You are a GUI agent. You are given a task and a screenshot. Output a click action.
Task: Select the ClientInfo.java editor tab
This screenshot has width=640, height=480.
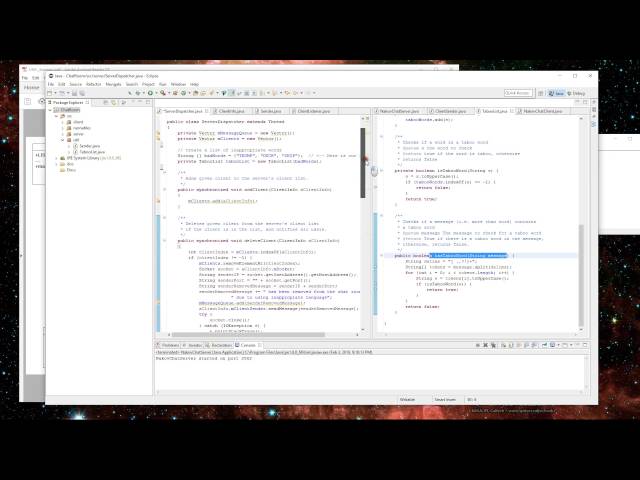231,111
